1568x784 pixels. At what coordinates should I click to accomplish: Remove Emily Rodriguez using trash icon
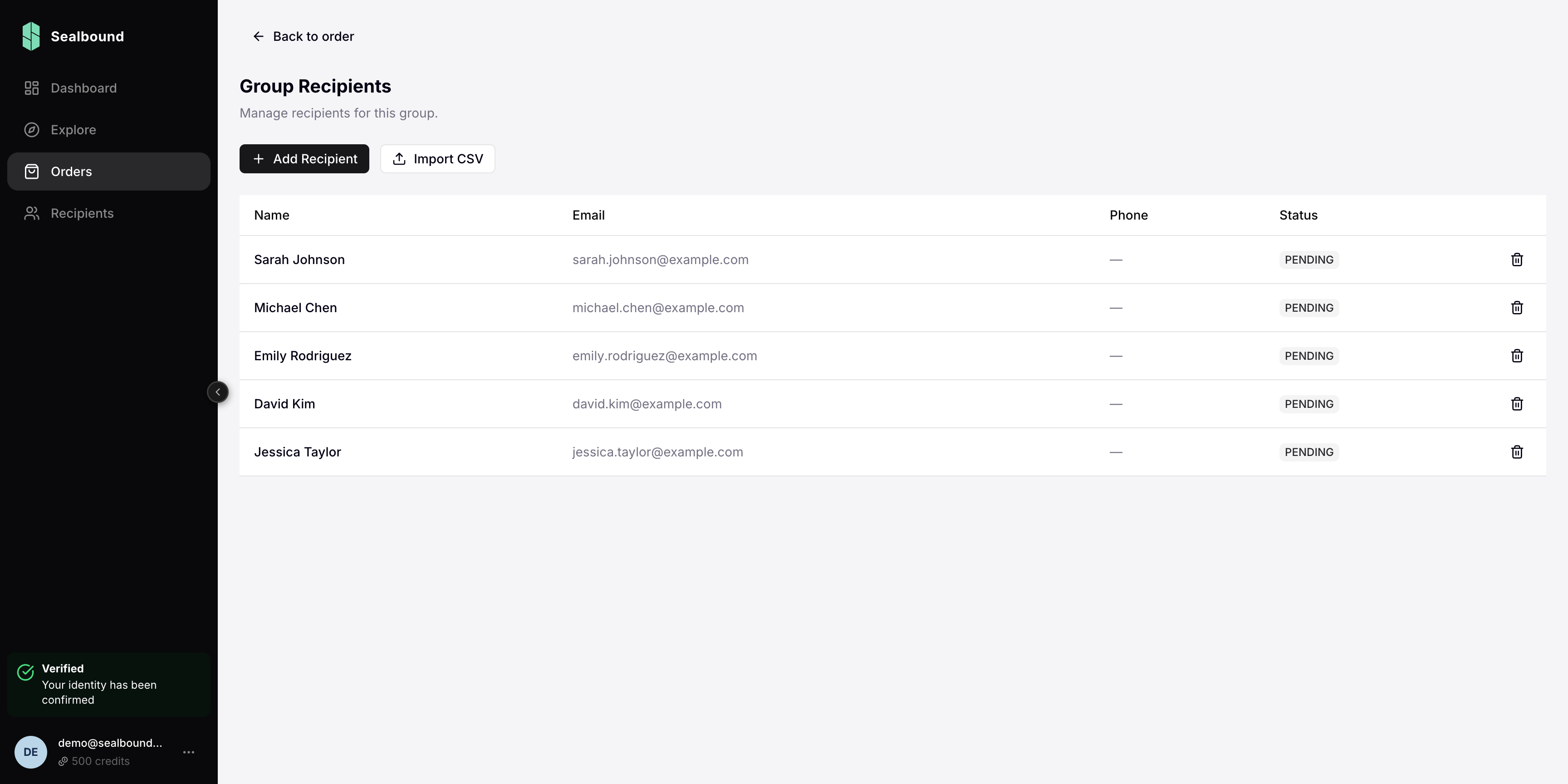pos(1516,356)
